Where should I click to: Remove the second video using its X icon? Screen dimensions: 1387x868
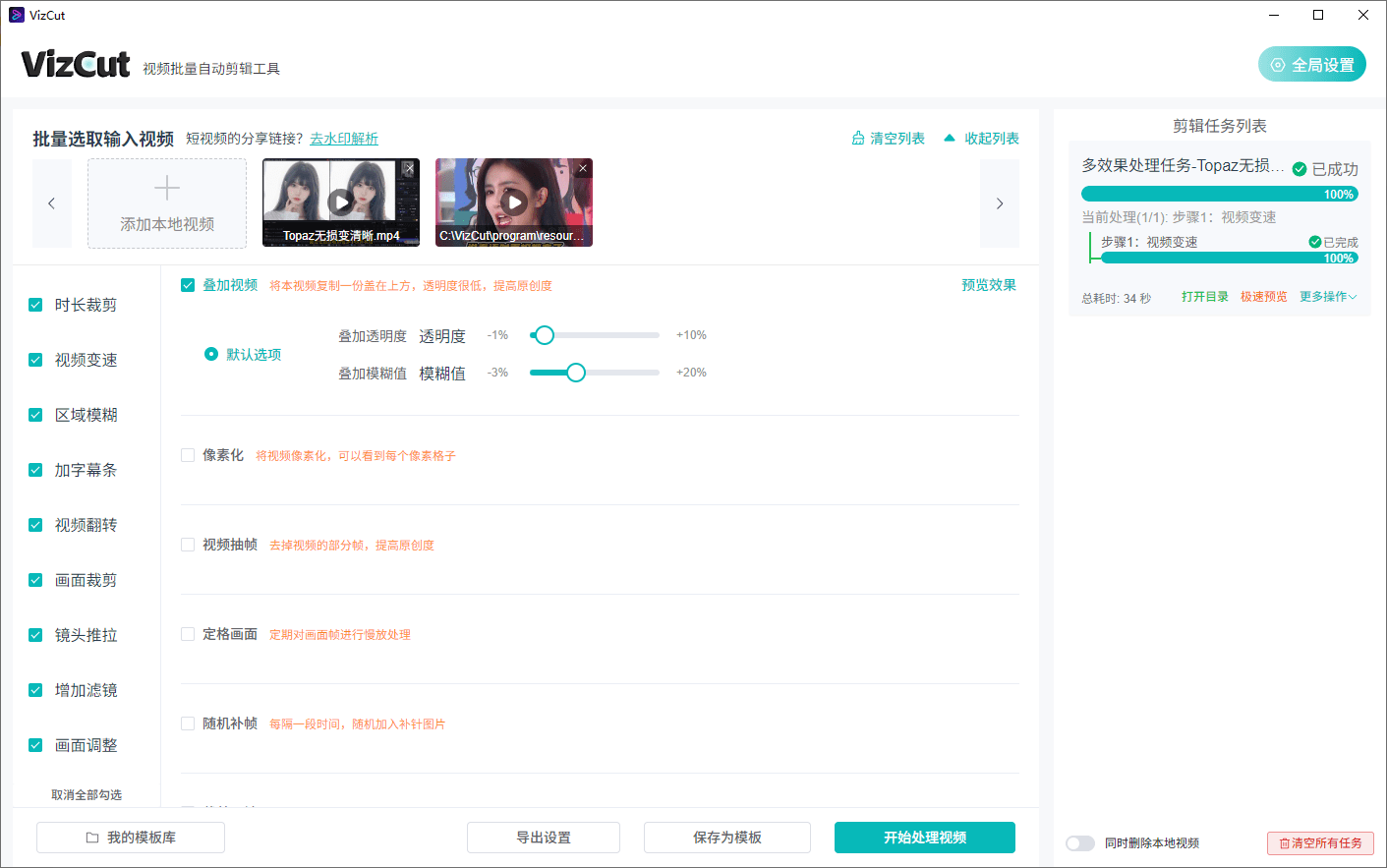(x=582, y=168)
